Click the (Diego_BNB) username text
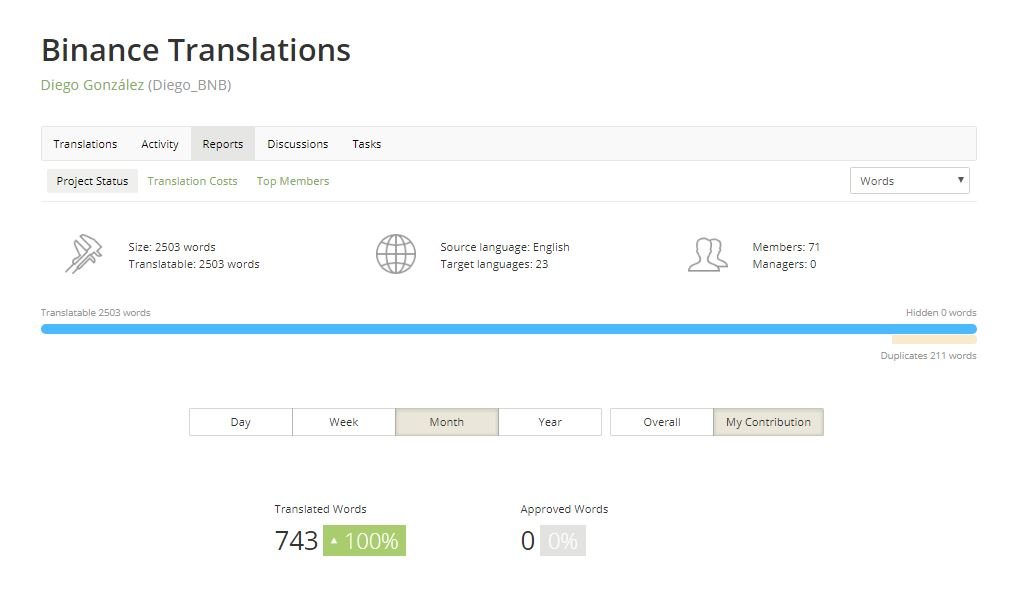 coord(190,85)
